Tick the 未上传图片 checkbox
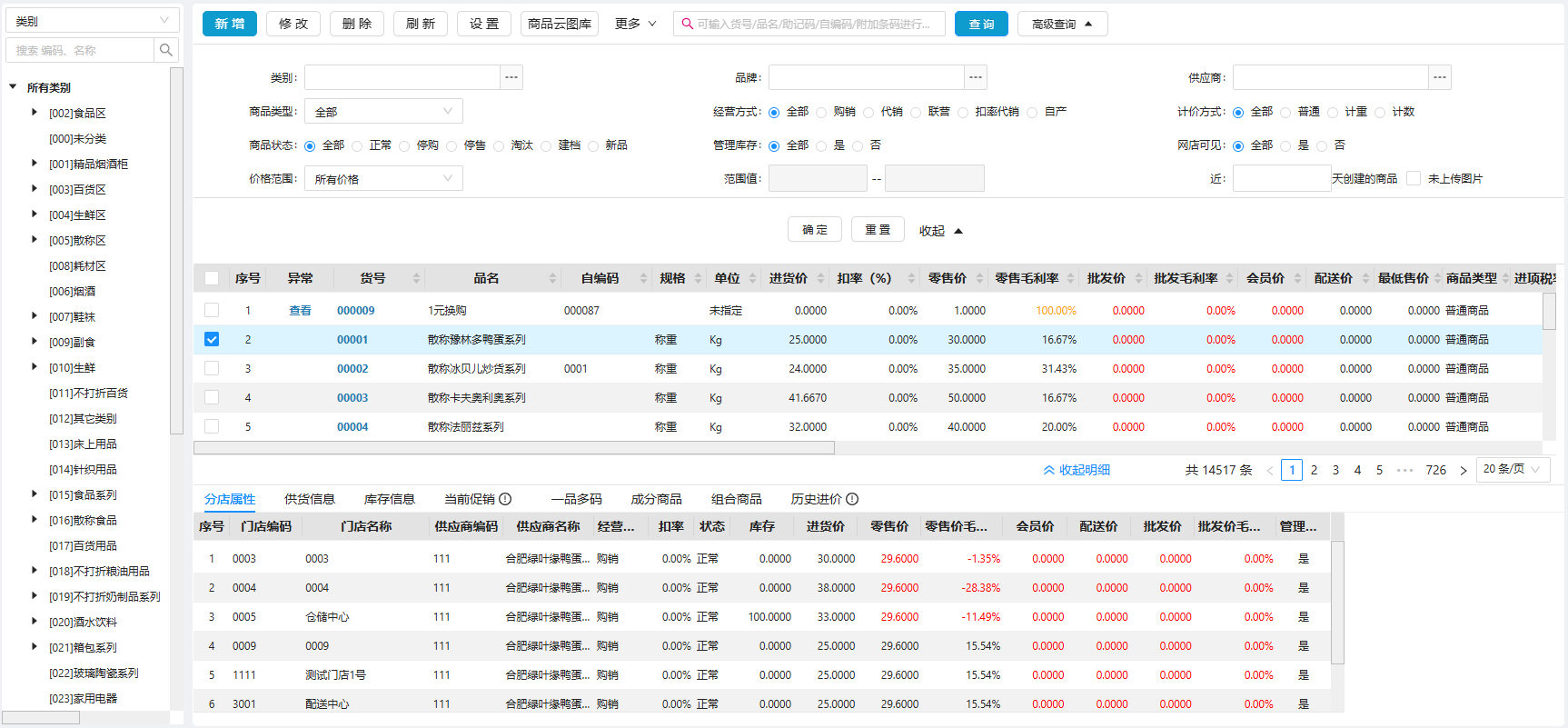 (x=1414, y=178)
